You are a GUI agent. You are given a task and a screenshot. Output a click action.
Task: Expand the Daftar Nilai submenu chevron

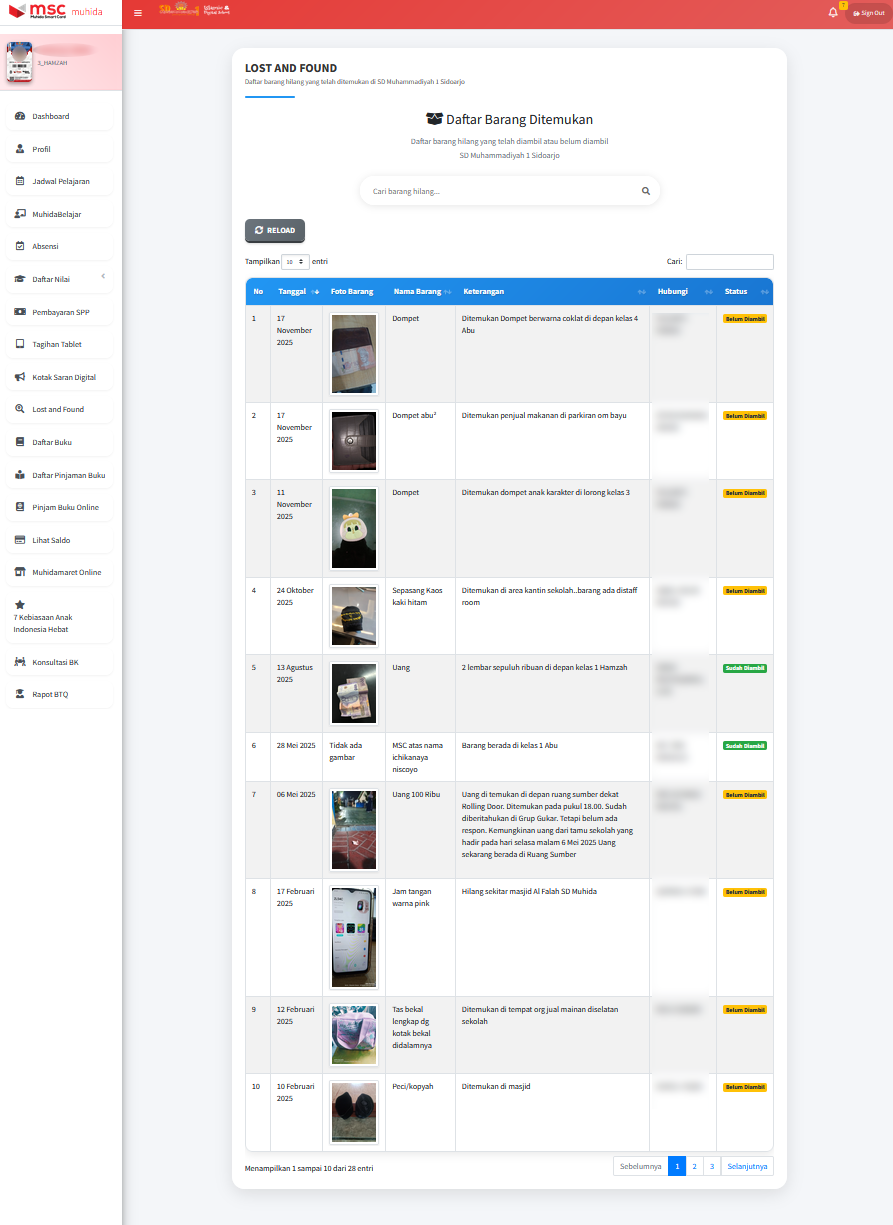pyautogui.click(x=103, y=277)
